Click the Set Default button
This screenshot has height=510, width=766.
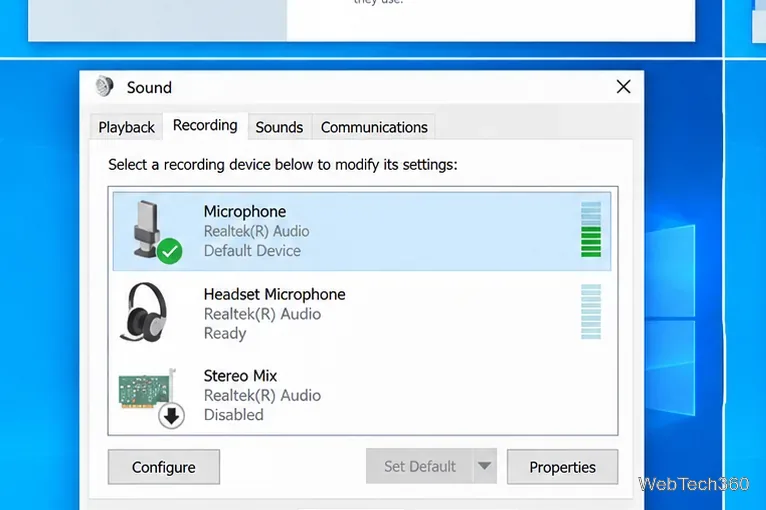[x=420, y=467]
